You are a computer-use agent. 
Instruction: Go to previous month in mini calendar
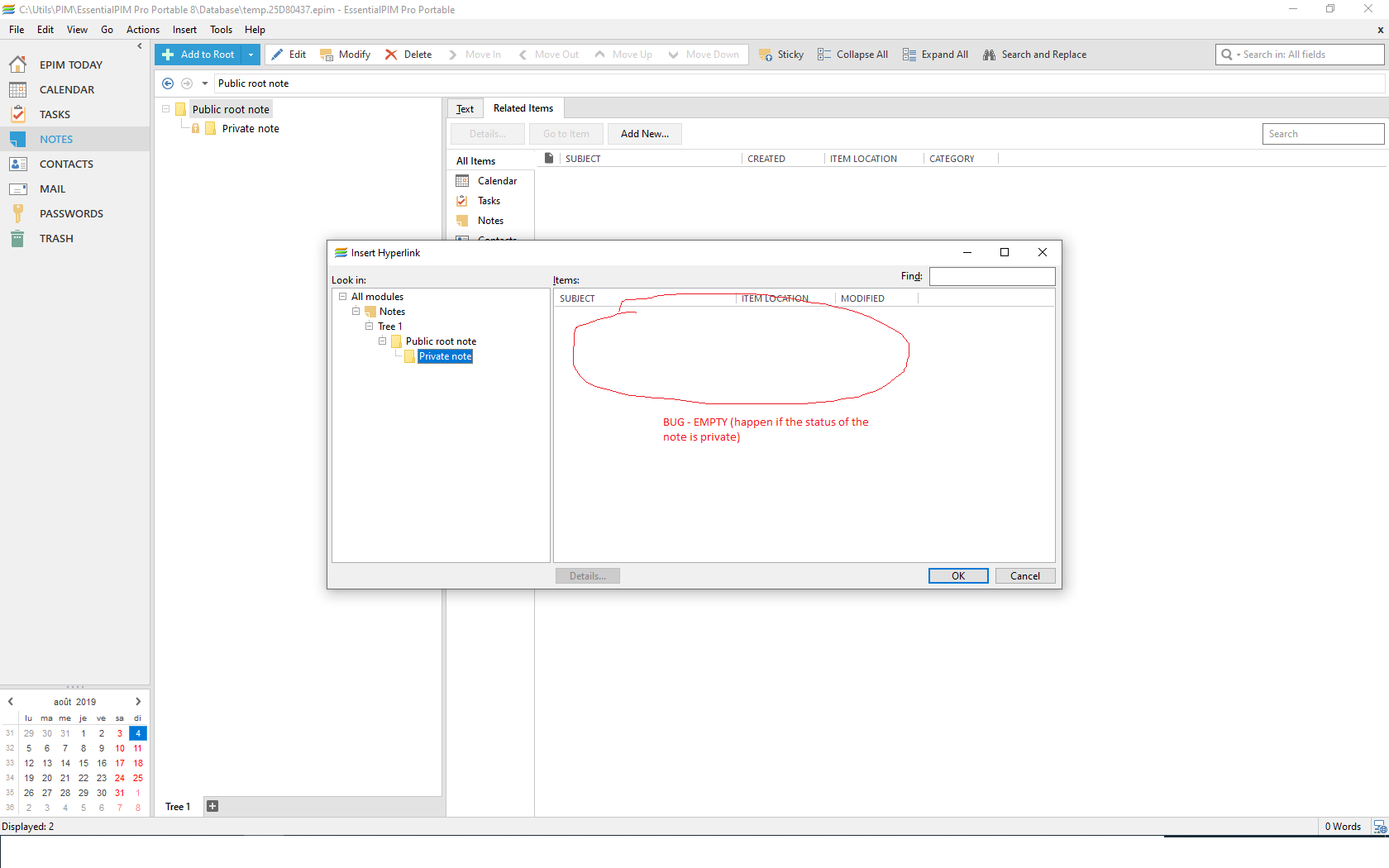pos(11,702)
